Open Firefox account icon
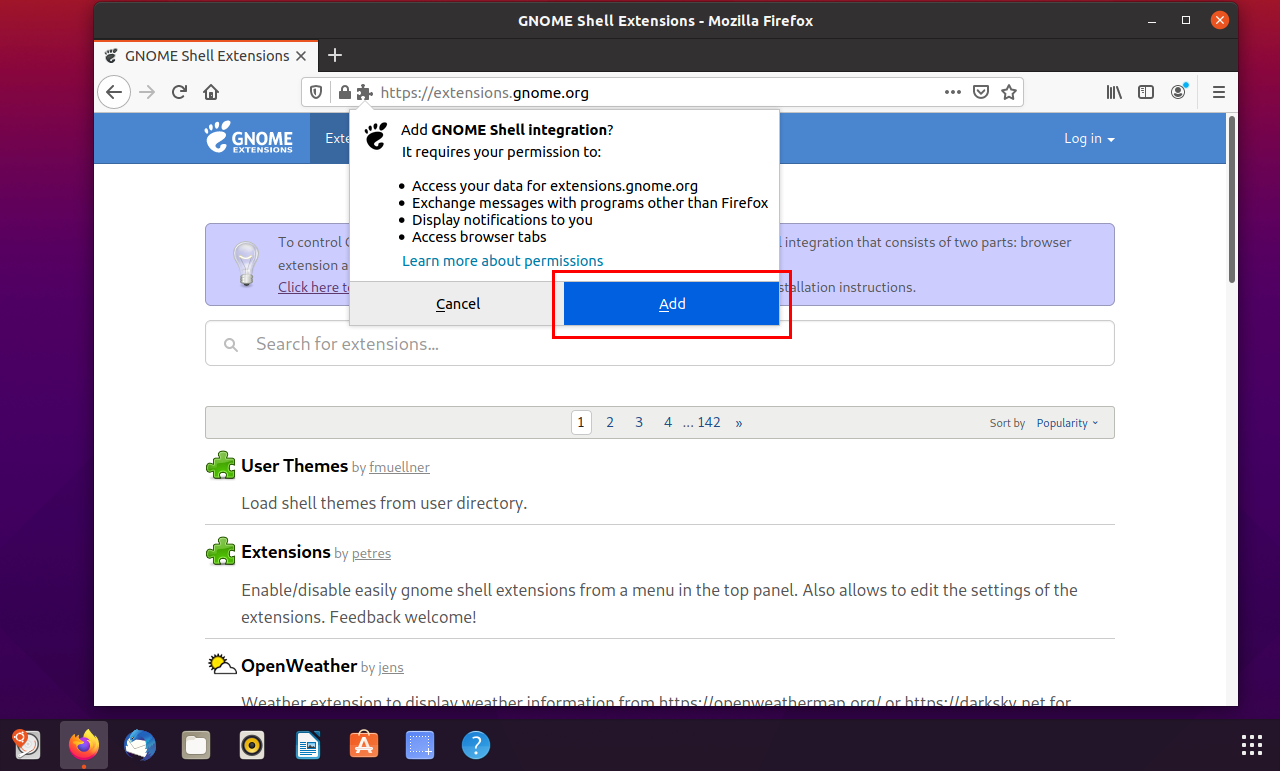 point(1179,92)
